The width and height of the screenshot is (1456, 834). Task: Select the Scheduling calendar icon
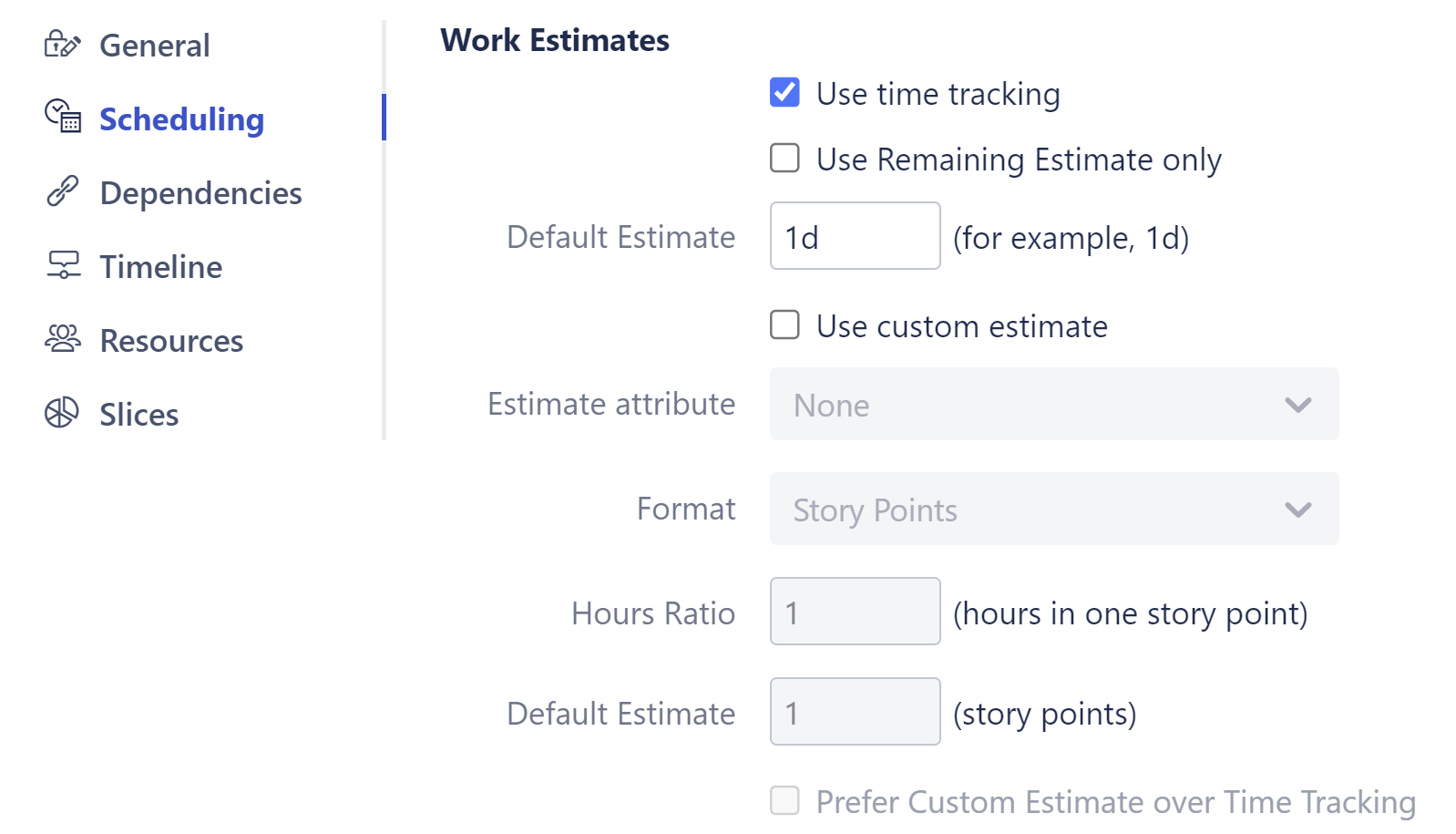pos(62,118)
